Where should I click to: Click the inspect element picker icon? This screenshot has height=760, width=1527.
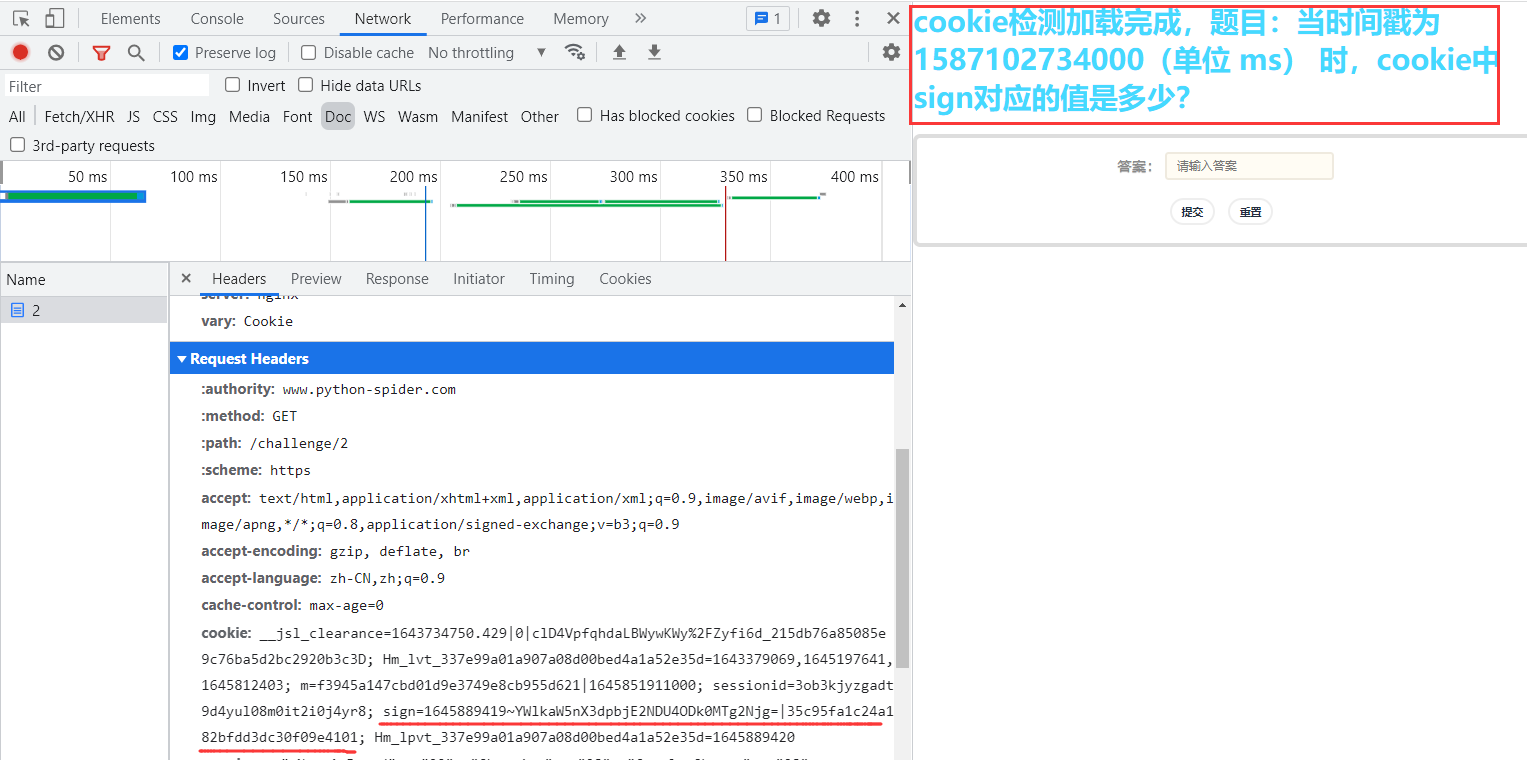(x=21, y=18)
